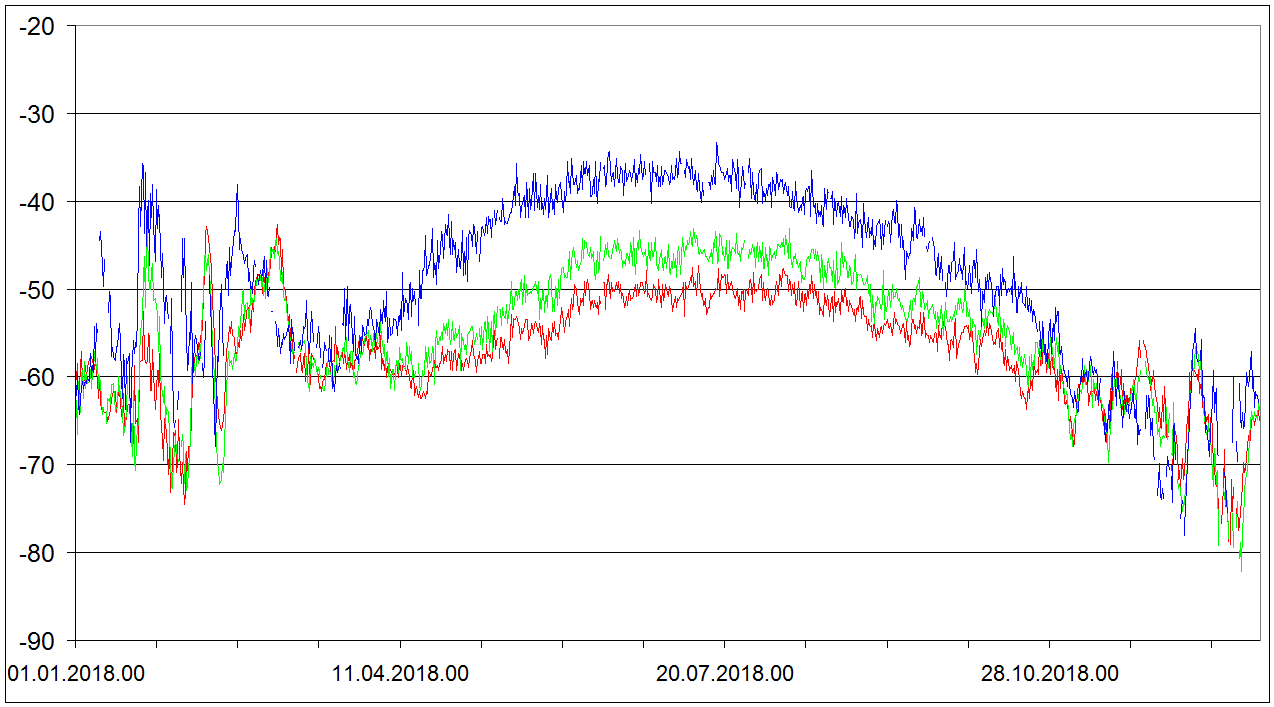Click the -90 y-axis label
The height and width of the screenshot is (707, 1274).
[38, 641]
